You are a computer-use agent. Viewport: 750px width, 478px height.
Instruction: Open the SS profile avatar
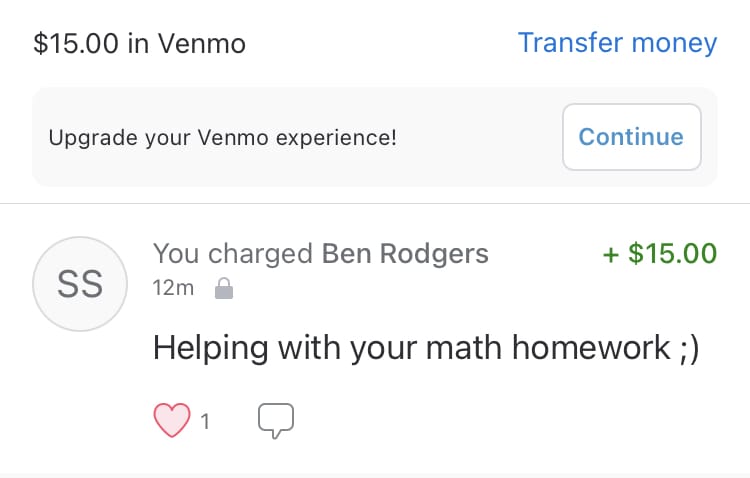pyautogui.click(x=80, y=284)
